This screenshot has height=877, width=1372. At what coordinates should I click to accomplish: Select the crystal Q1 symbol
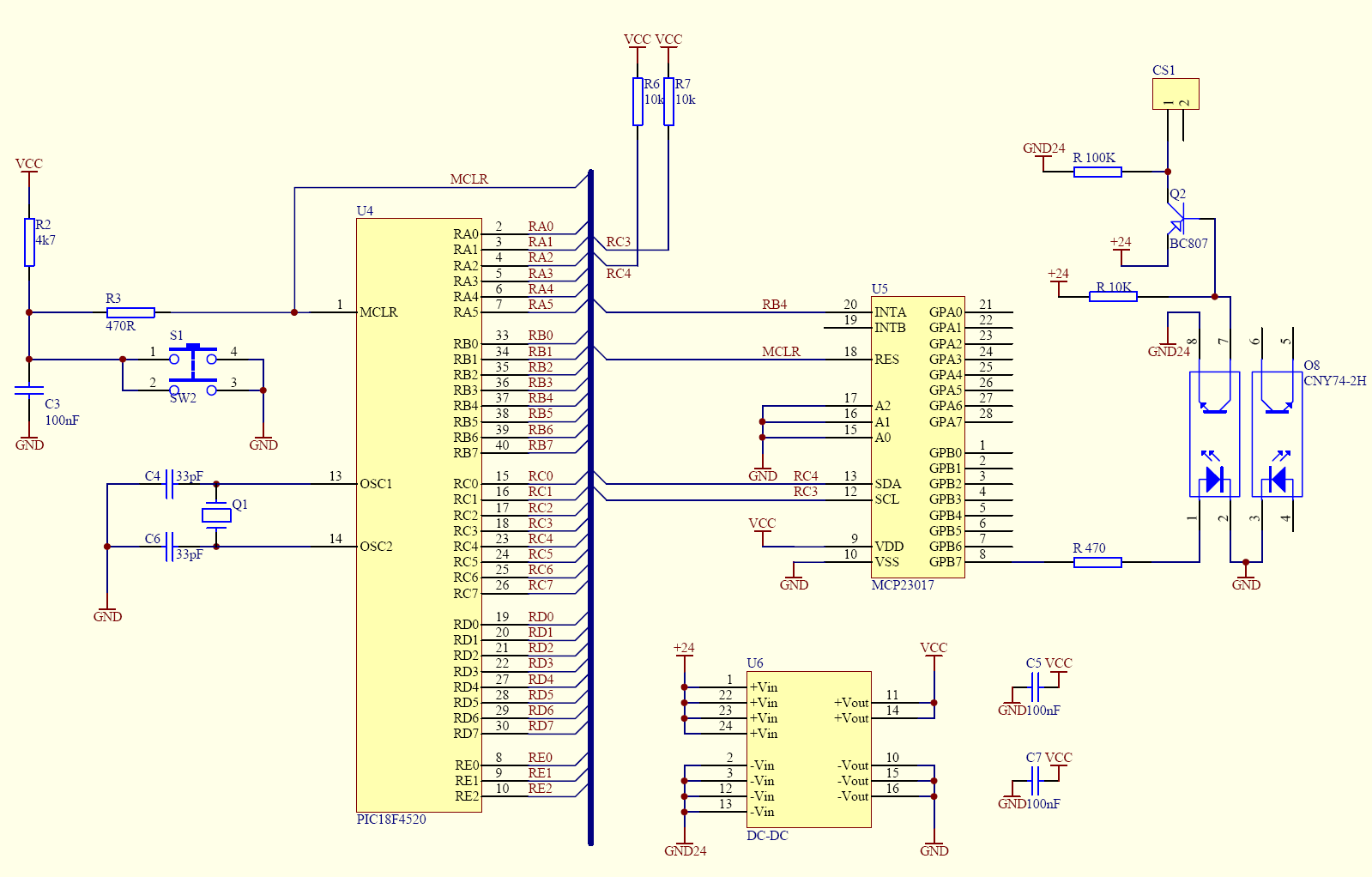(216, 515)
